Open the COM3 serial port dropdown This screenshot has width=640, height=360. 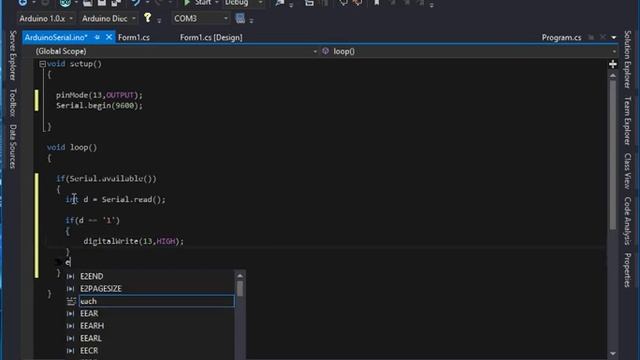click(200, 18)
